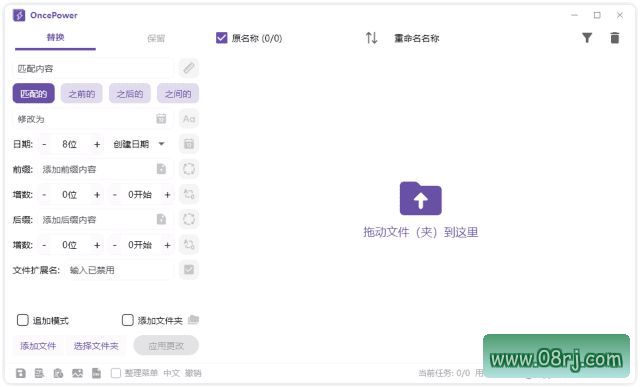
Task: Select the 之后的 match mode
Action: (x=130, y=94)
